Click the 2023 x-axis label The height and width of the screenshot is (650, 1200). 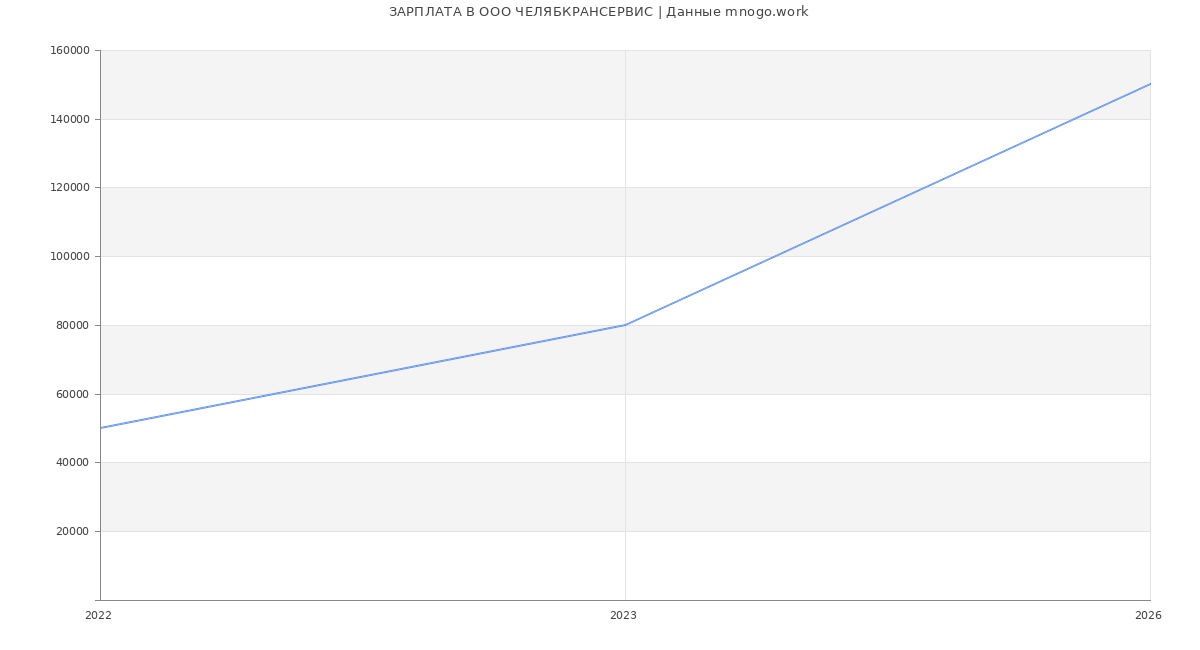tap(623, 616)
